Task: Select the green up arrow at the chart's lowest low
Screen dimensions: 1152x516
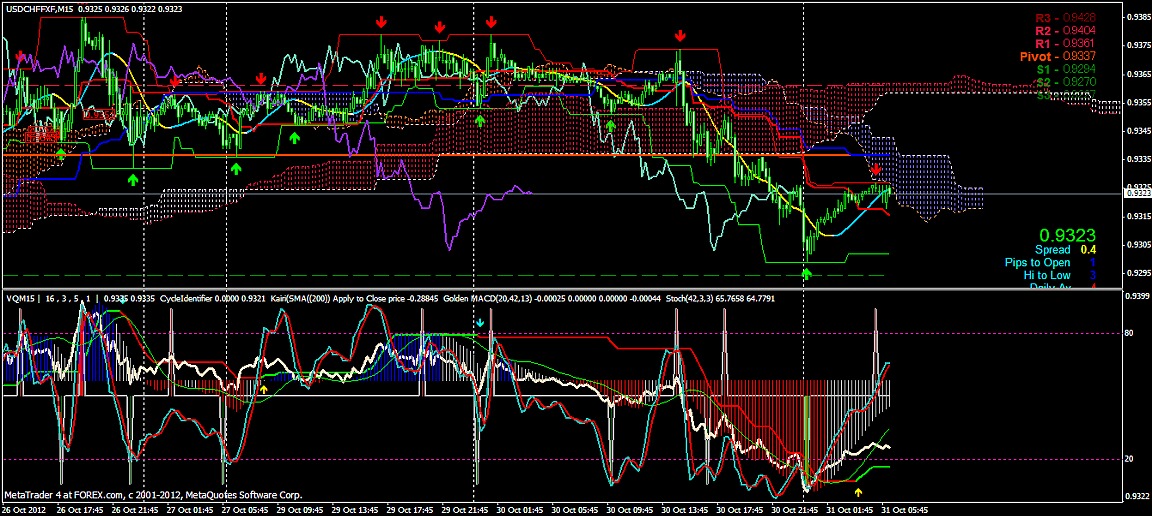Action: (x=807, y=274)
